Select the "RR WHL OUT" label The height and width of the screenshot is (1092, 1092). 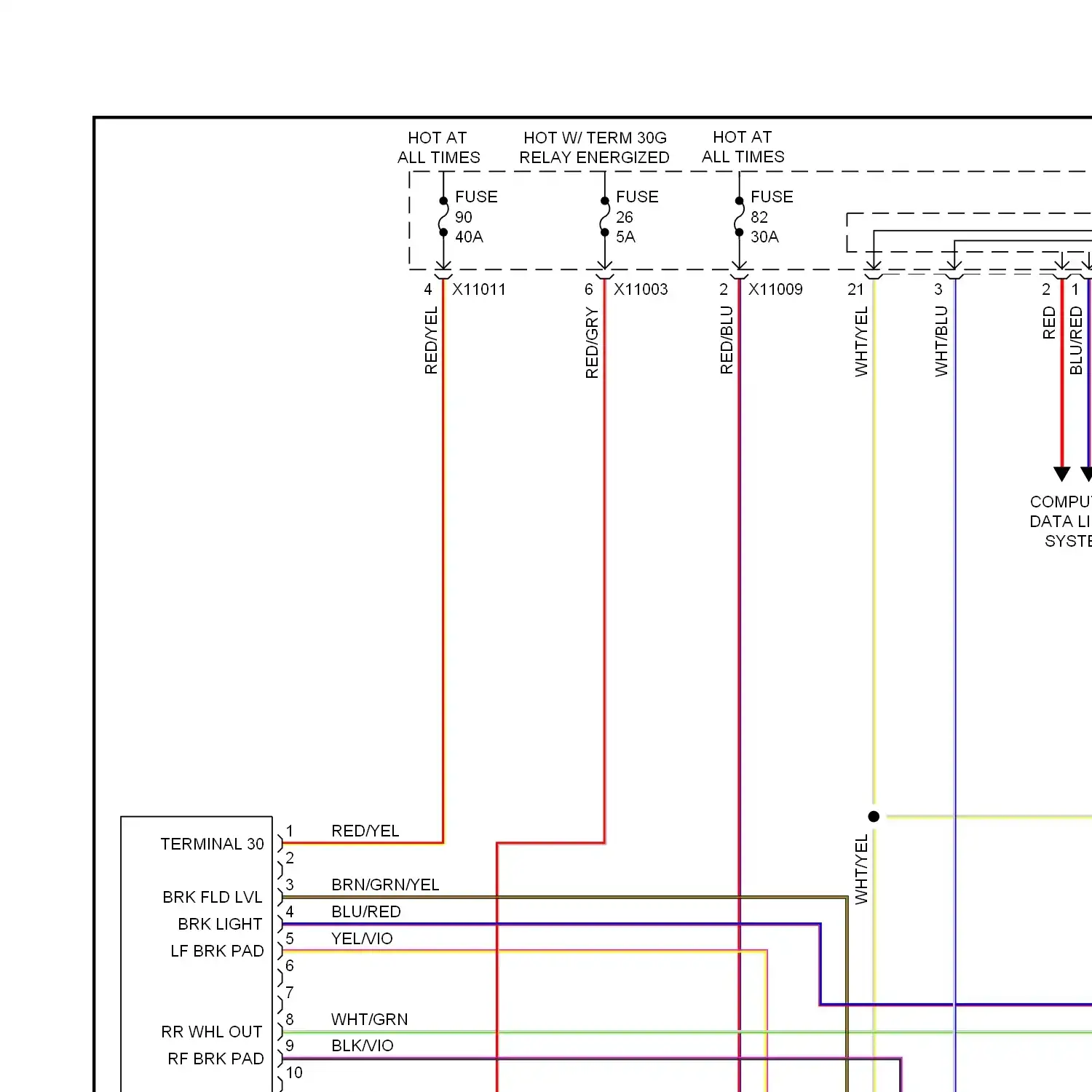click(x=211, y=1032)
